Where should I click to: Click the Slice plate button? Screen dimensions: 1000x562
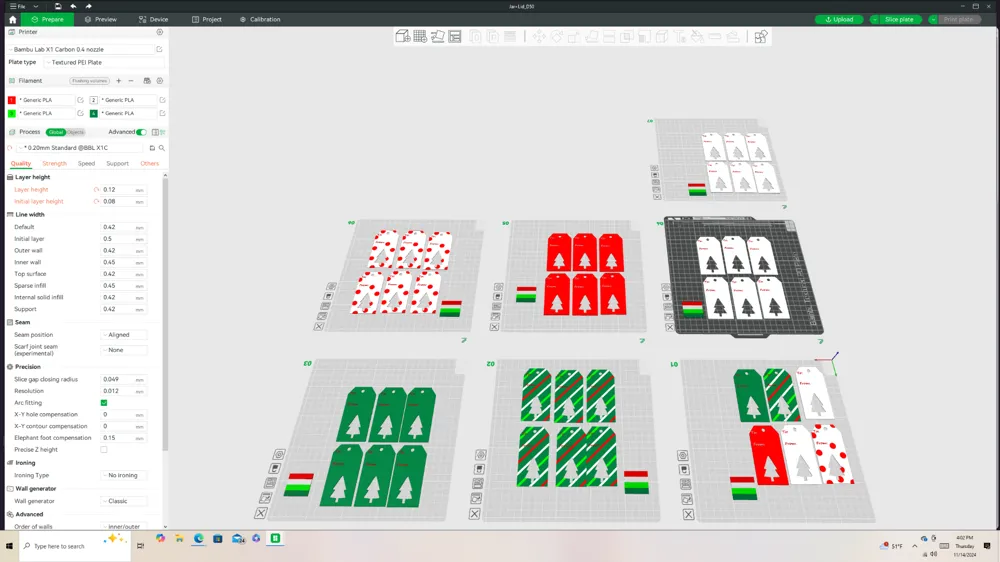(898, 19)
